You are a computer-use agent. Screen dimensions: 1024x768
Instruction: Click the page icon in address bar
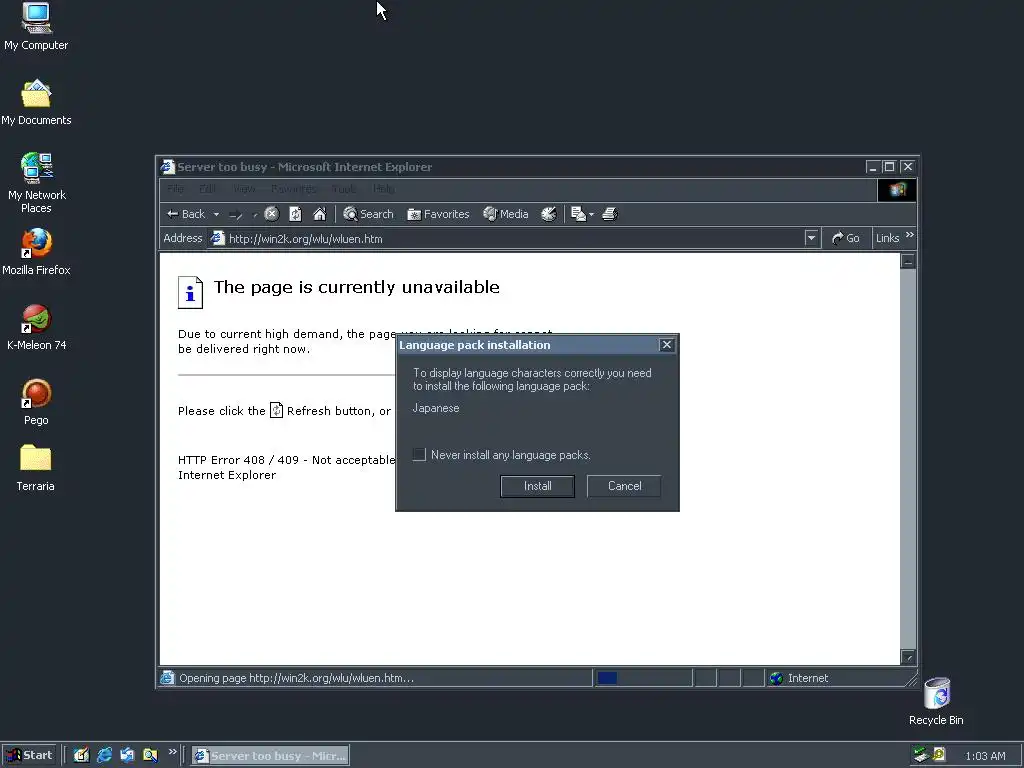point(217,238)
